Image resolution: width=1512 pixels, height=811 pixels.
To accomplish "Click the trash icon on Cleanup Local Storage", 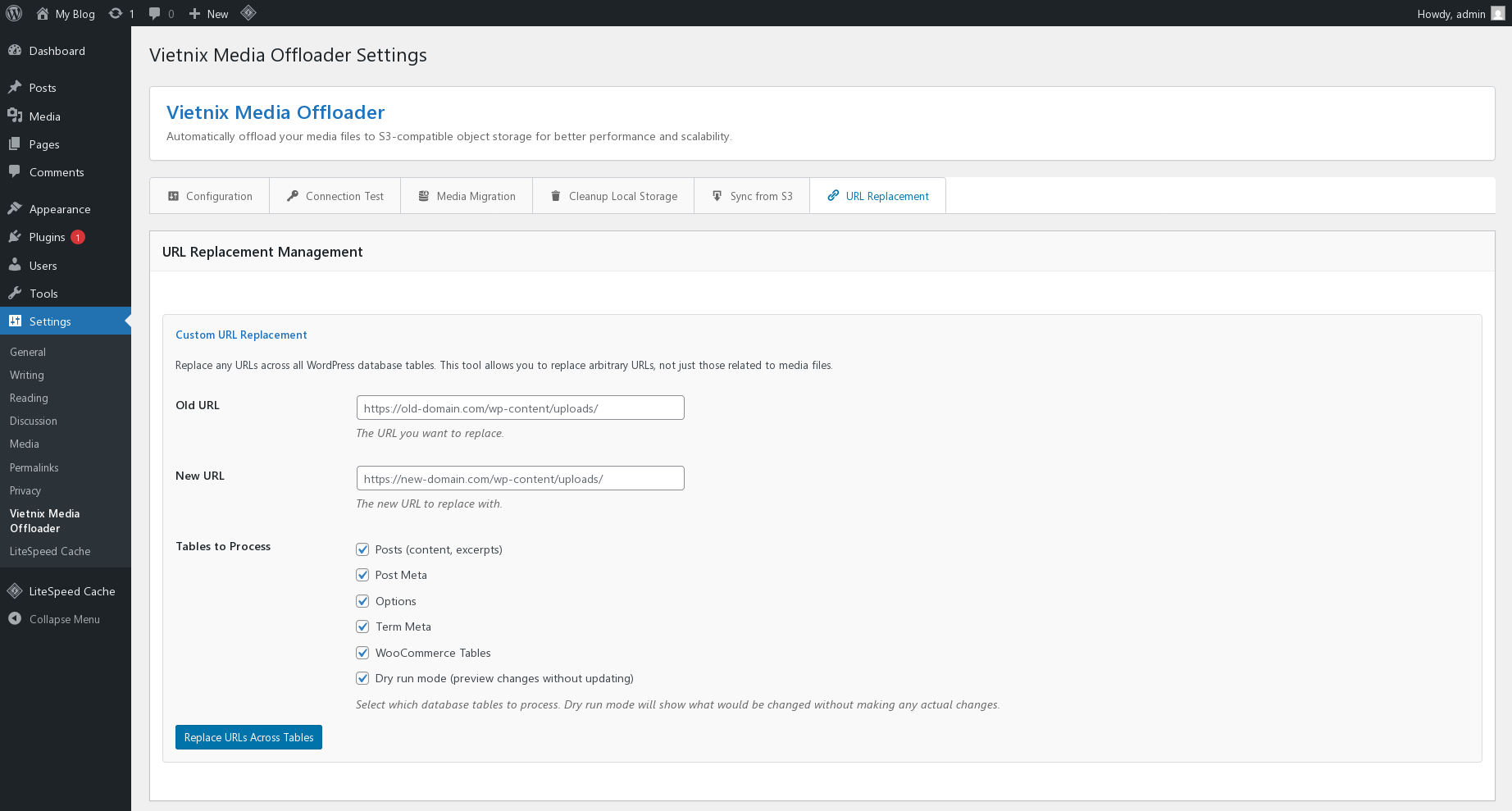I will tap(556, 195).
